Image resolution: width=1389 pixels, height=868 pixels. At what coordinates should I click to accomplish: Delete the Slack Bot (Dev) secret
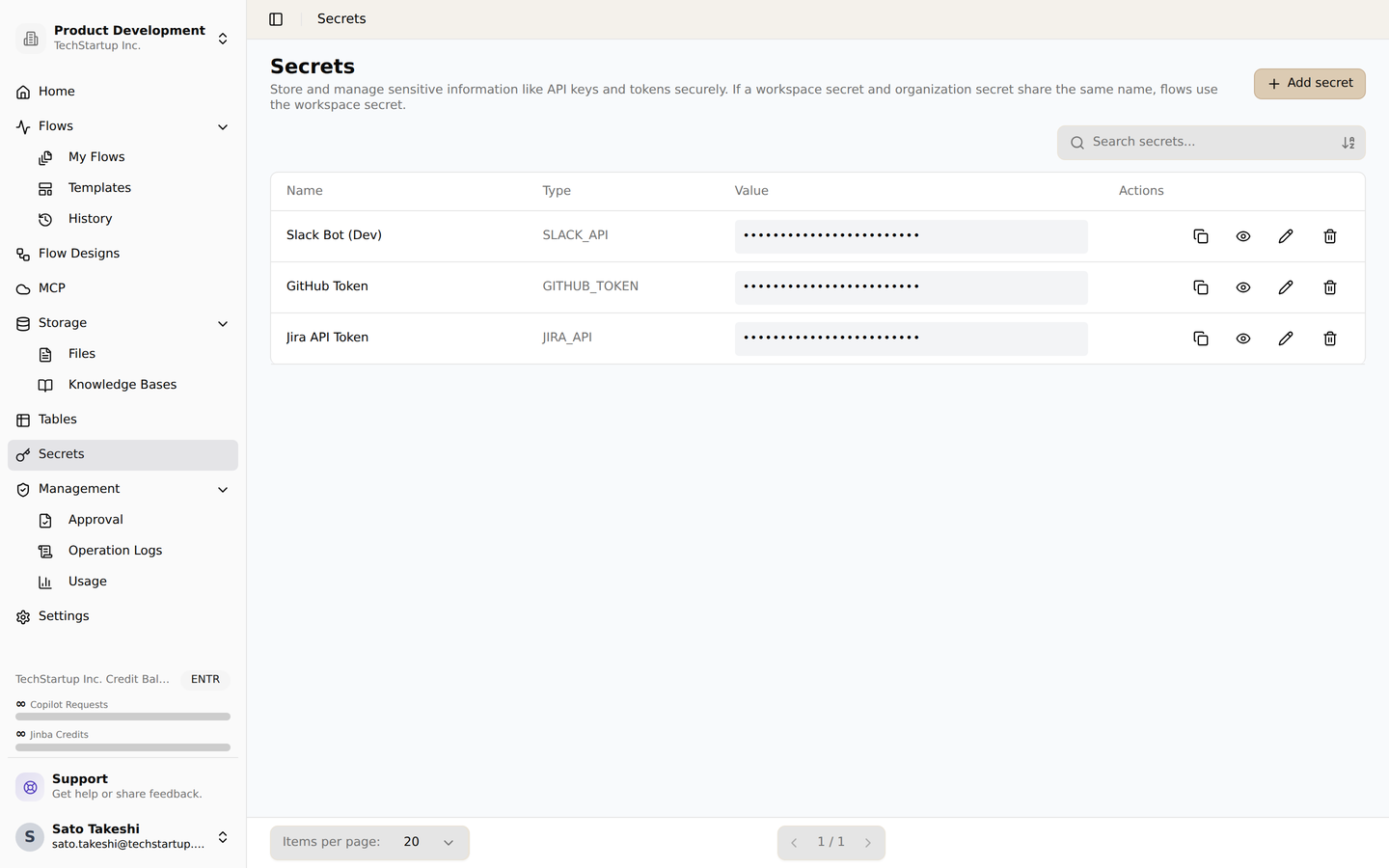tap(1330, 236)
